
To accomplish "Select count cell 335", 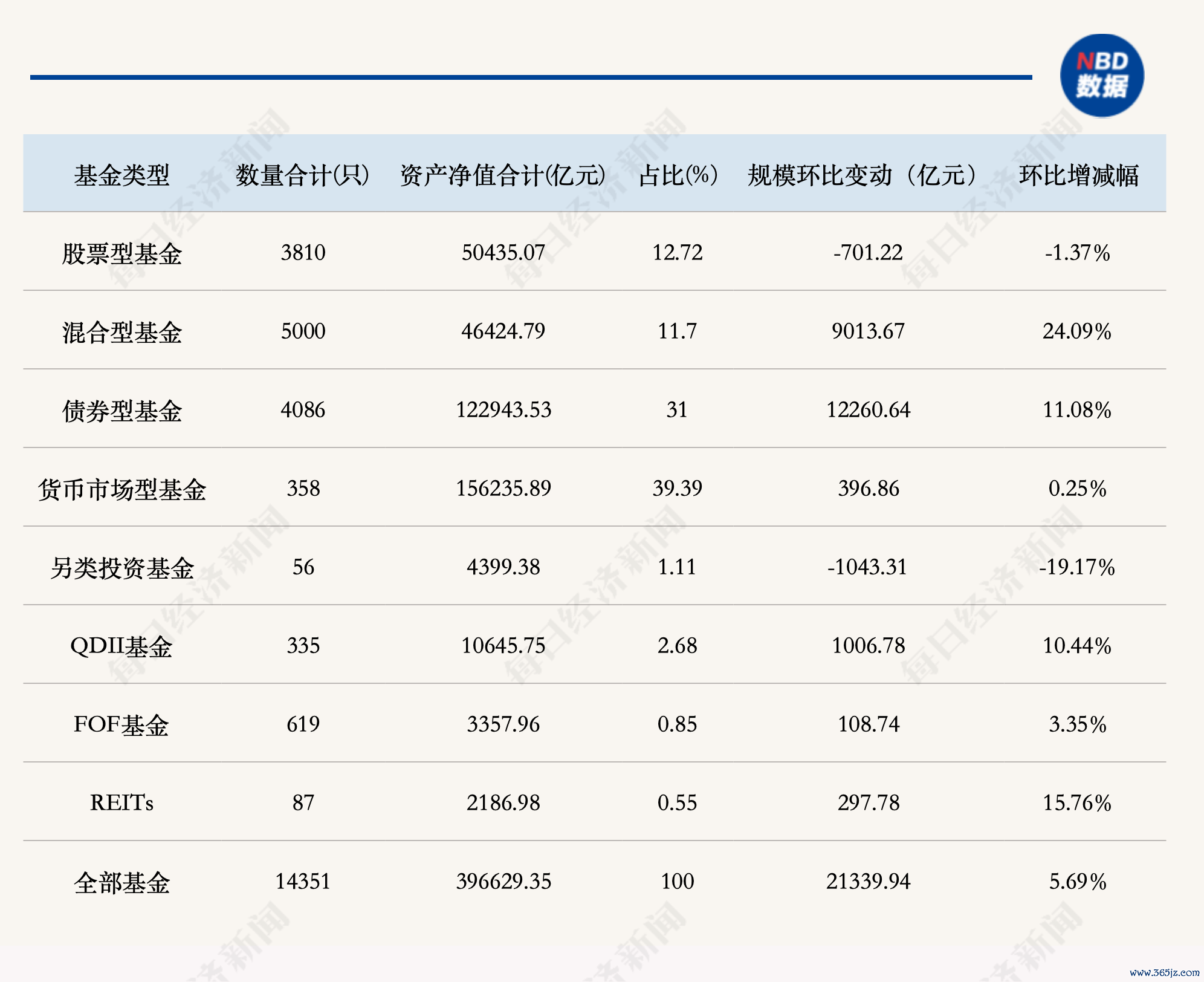I will (x=303, y=645).
